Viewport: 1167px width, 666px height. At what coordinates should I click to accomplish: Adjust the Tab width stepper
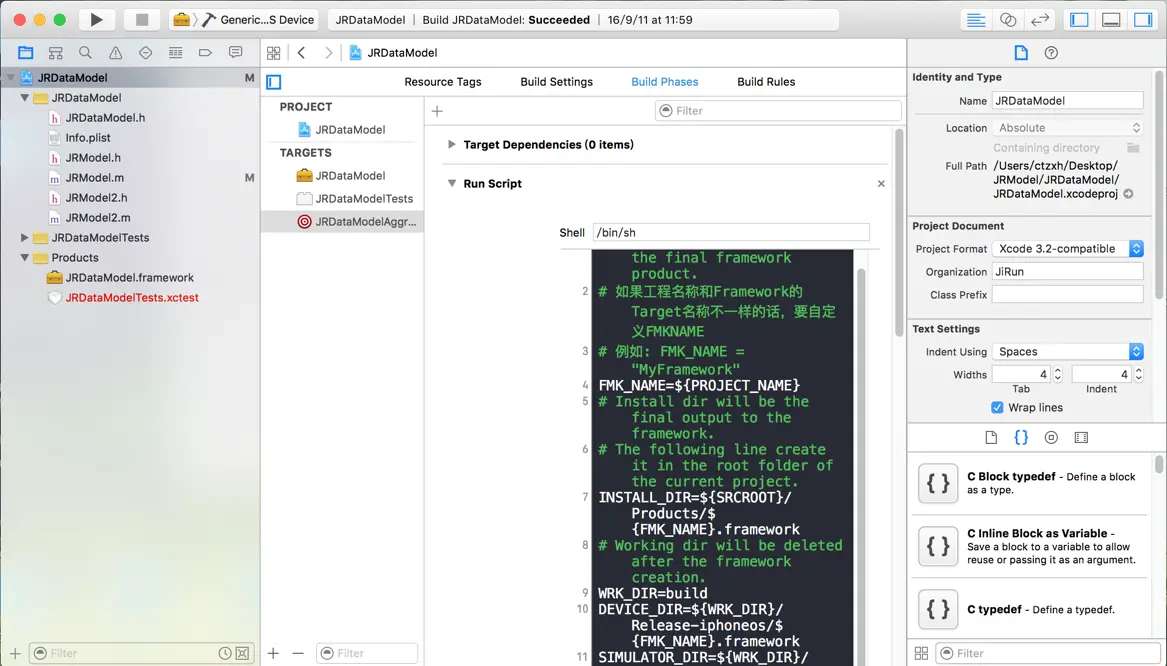pyautogui.click(x=1058, y=374)
